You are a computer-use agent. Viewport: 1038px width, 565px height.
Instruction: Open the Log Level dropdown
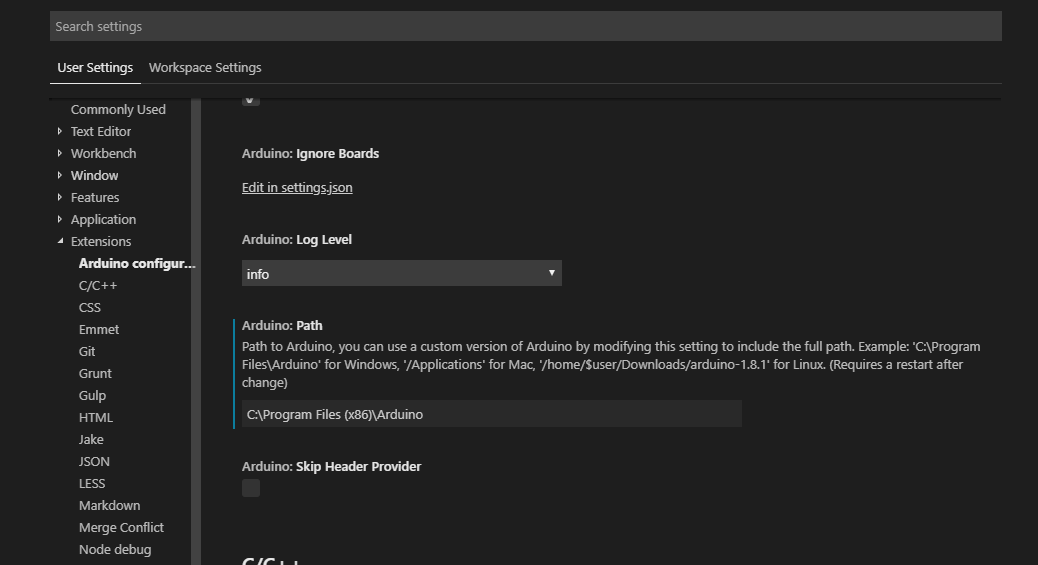401,273
